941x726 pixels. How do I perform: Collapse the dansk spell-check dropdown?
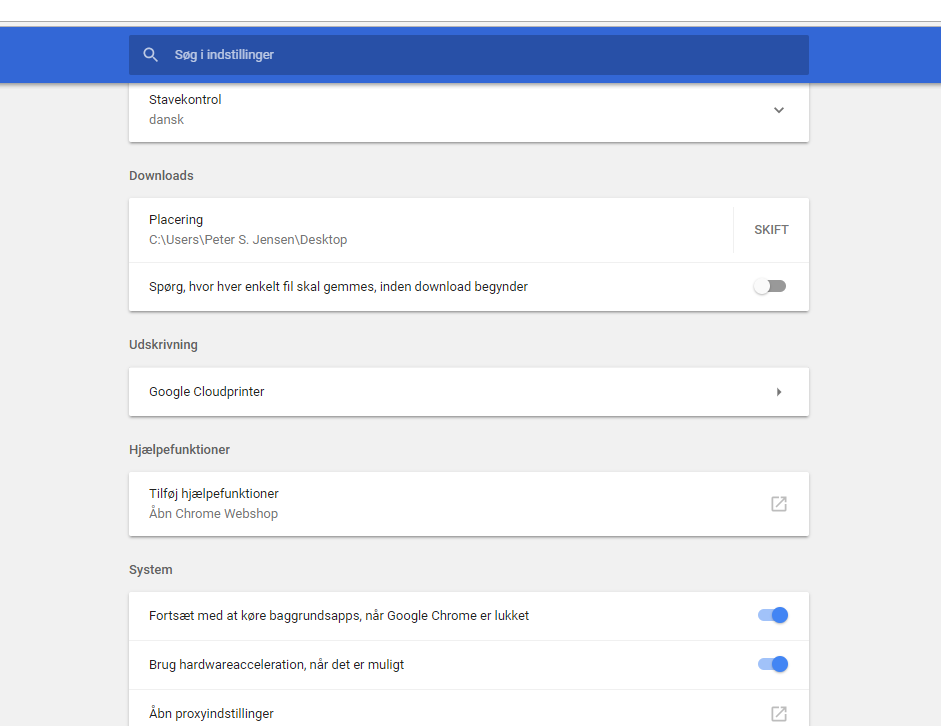[778, 110]
